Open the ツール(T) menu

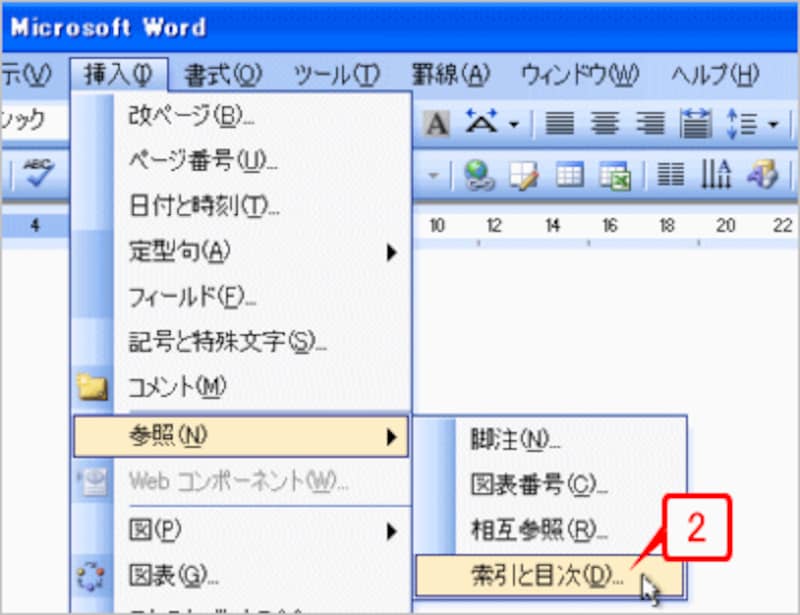[337, 75]
